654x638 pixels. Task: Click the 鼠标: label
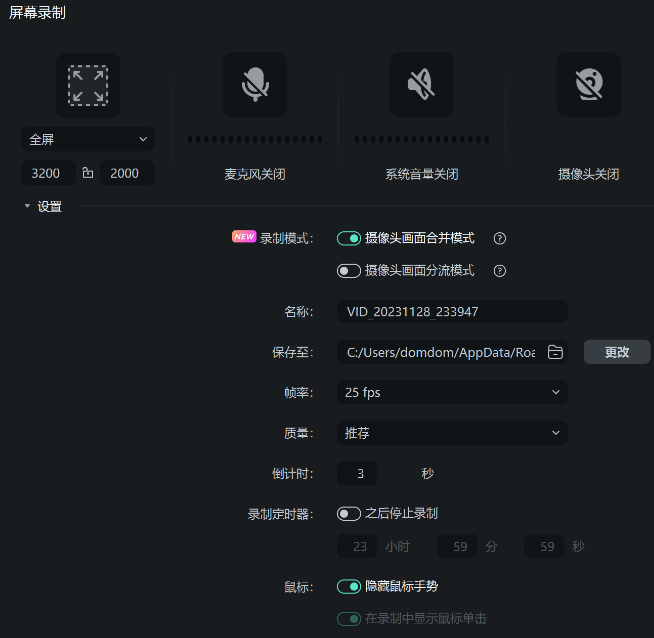(x=299, y=587)
